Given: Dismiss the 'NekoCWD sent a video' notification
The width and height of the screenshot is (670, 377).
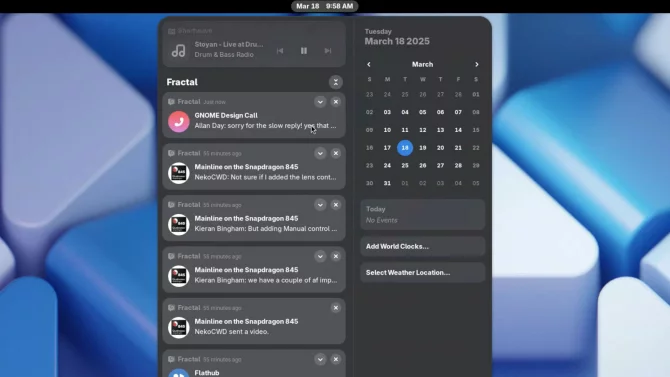Looking at the screenshot, I should (336, 308).
